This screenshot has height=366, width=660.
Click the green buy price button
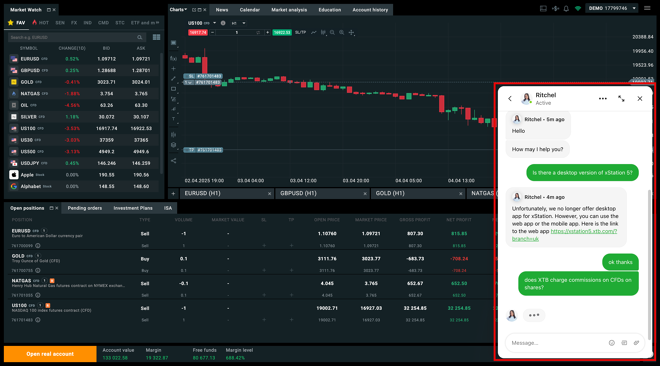282,32
